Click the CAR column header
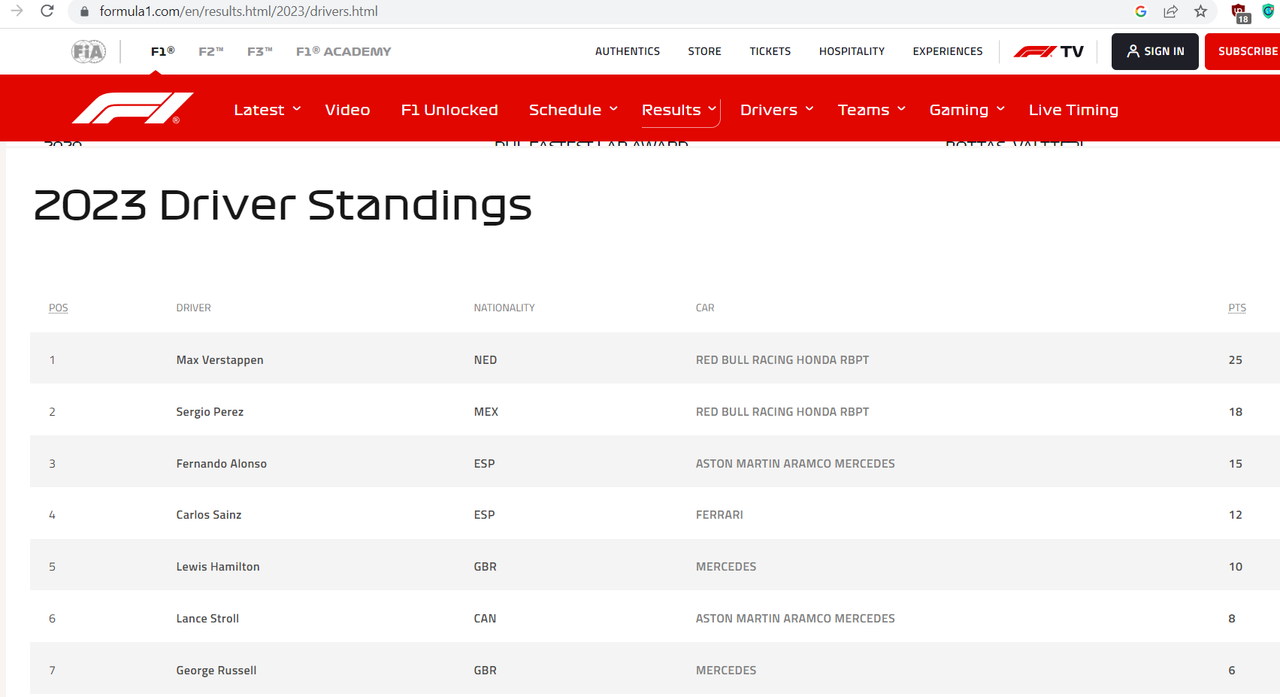The width and height of the screenshot is (1280, 697). pyautogui.click(x=705, y=308)
